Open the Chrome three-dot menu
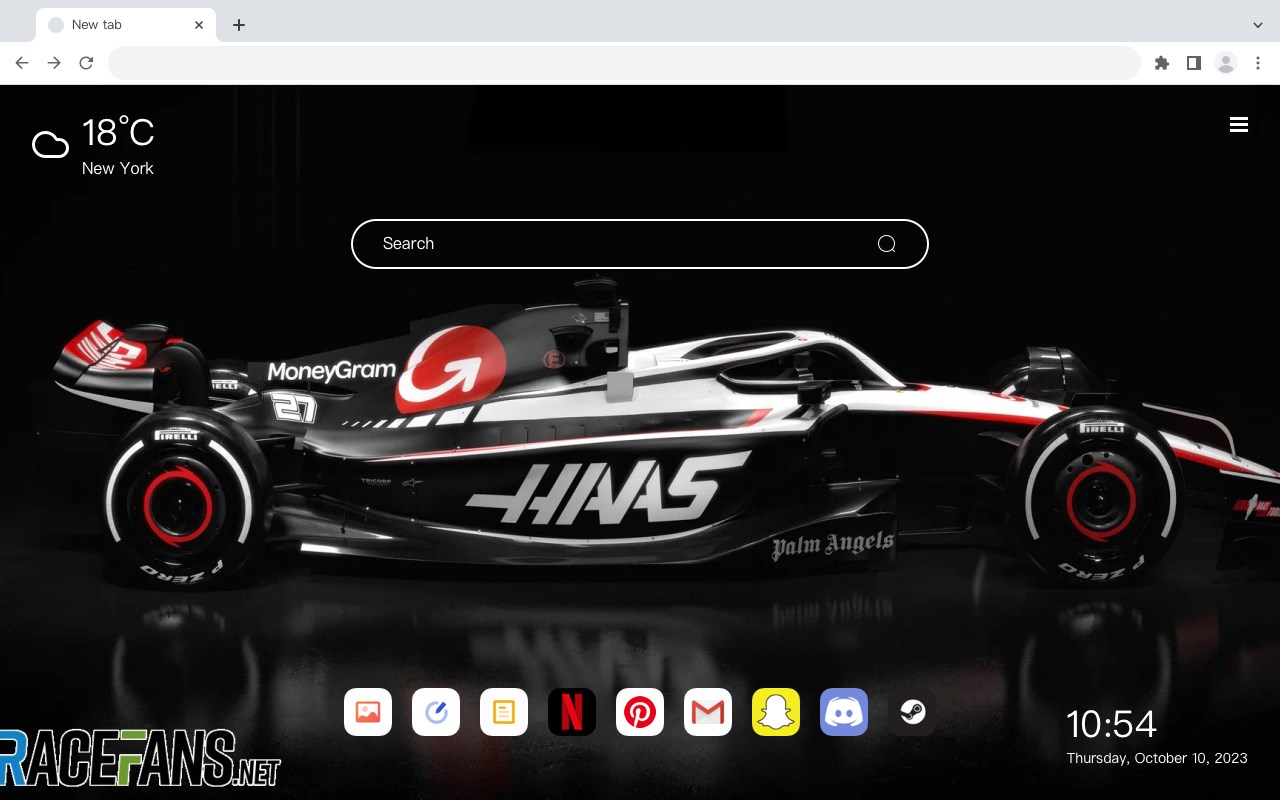 click(1257, 63)
